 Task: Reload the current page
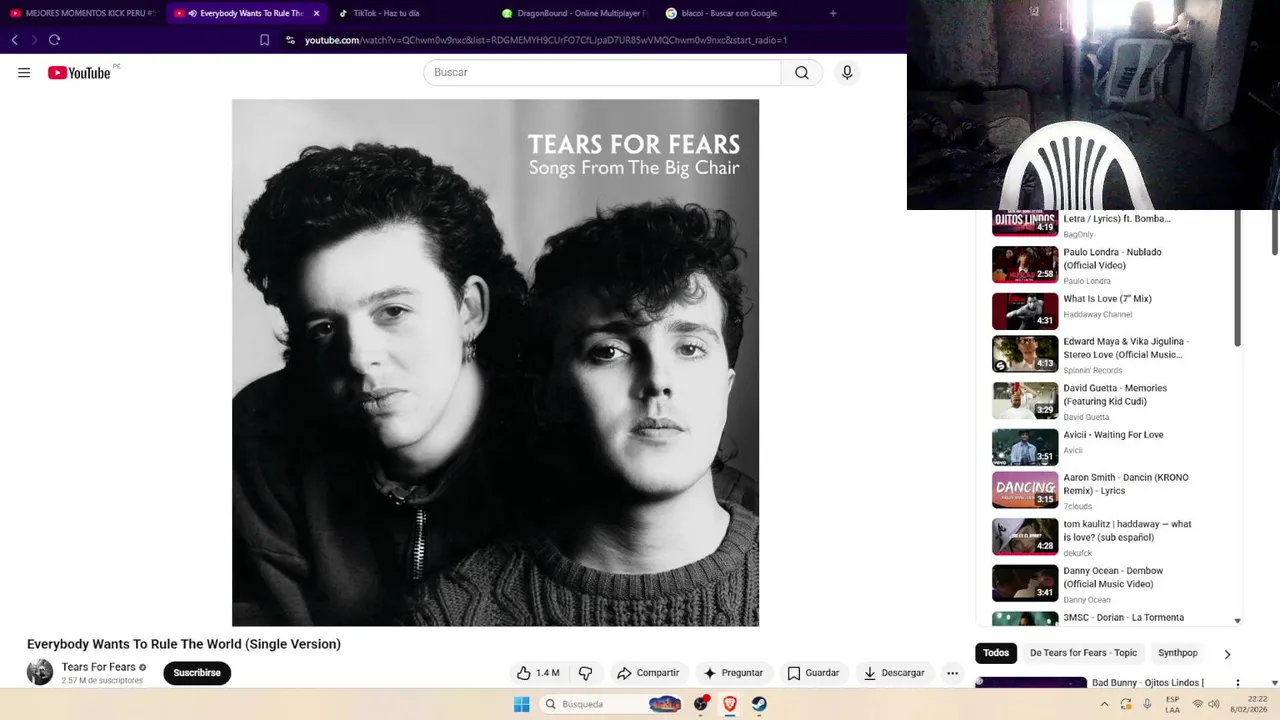54,40
